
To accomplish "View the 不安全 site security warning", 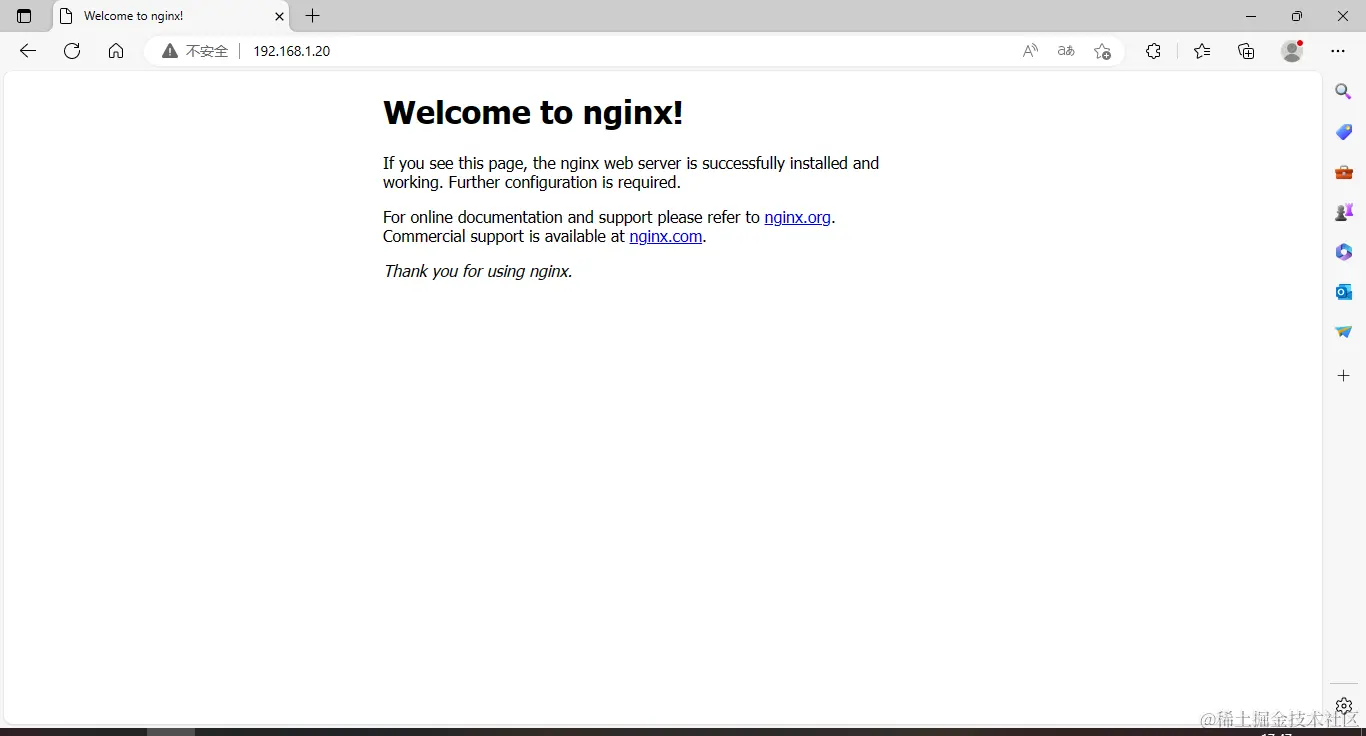I will coord(195,51).
